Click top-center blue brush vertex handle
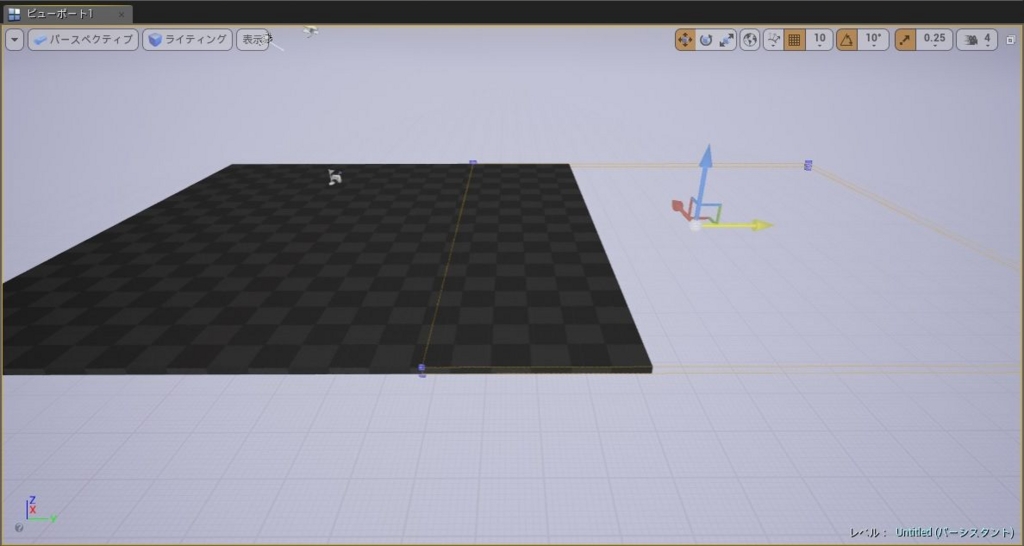Image resolution: width=1024 pixels, height=546 pixels. pos(473,163)
